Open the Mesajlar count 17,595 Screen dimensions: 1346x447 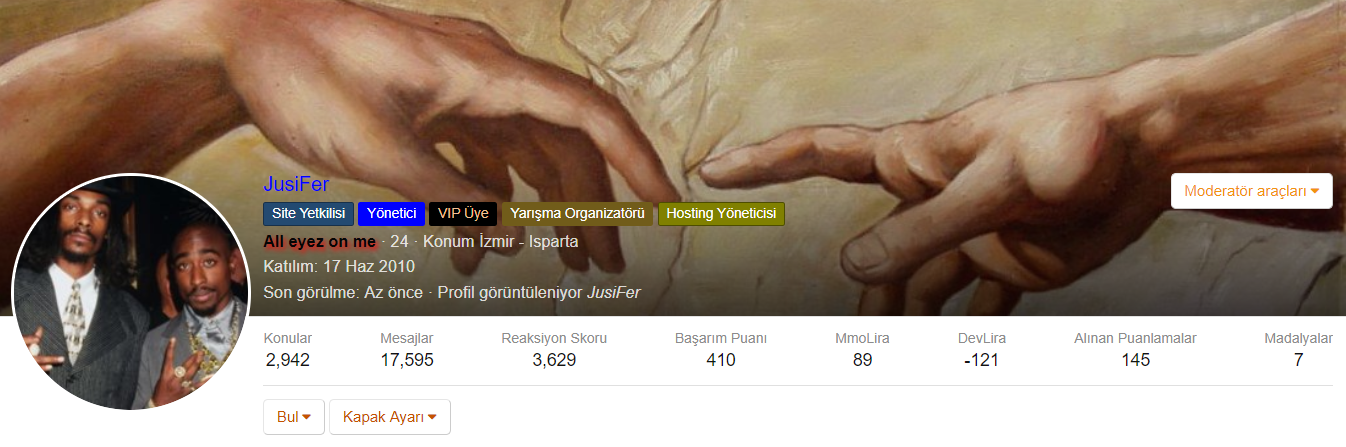(407, 360)
